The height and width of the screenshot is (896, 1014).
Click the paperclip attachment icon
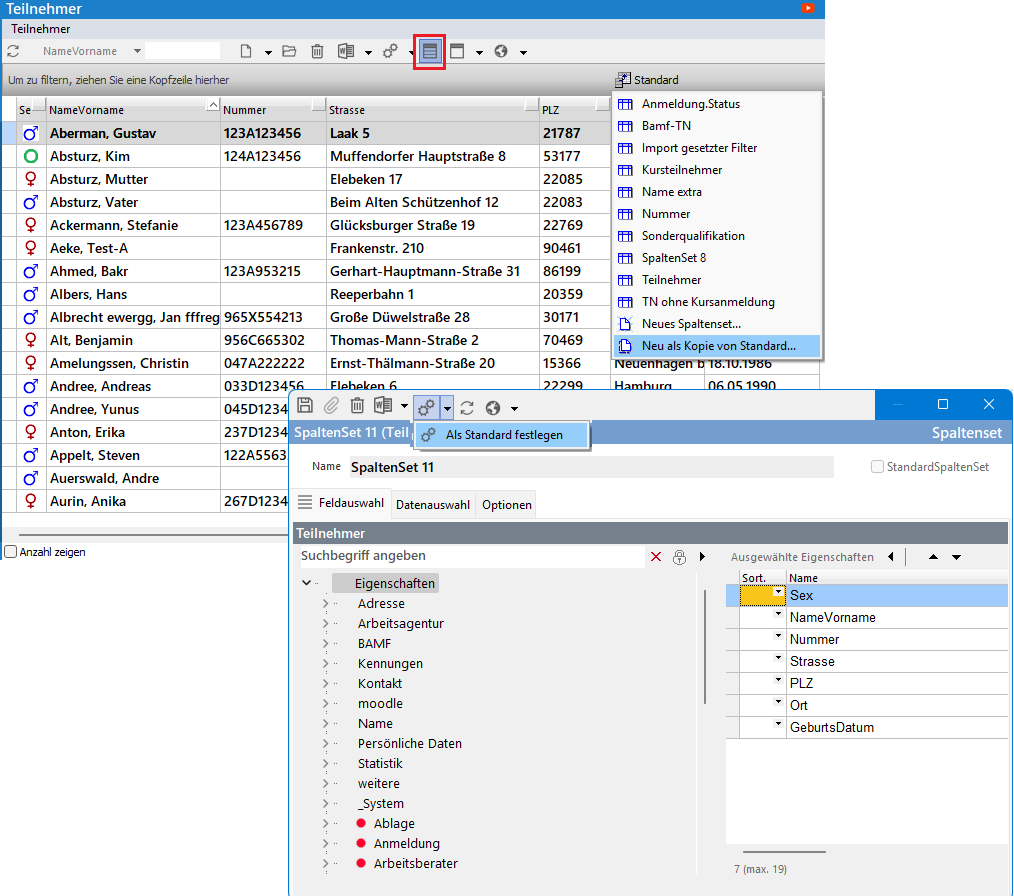pyautogui.click(x=331, y=406)
